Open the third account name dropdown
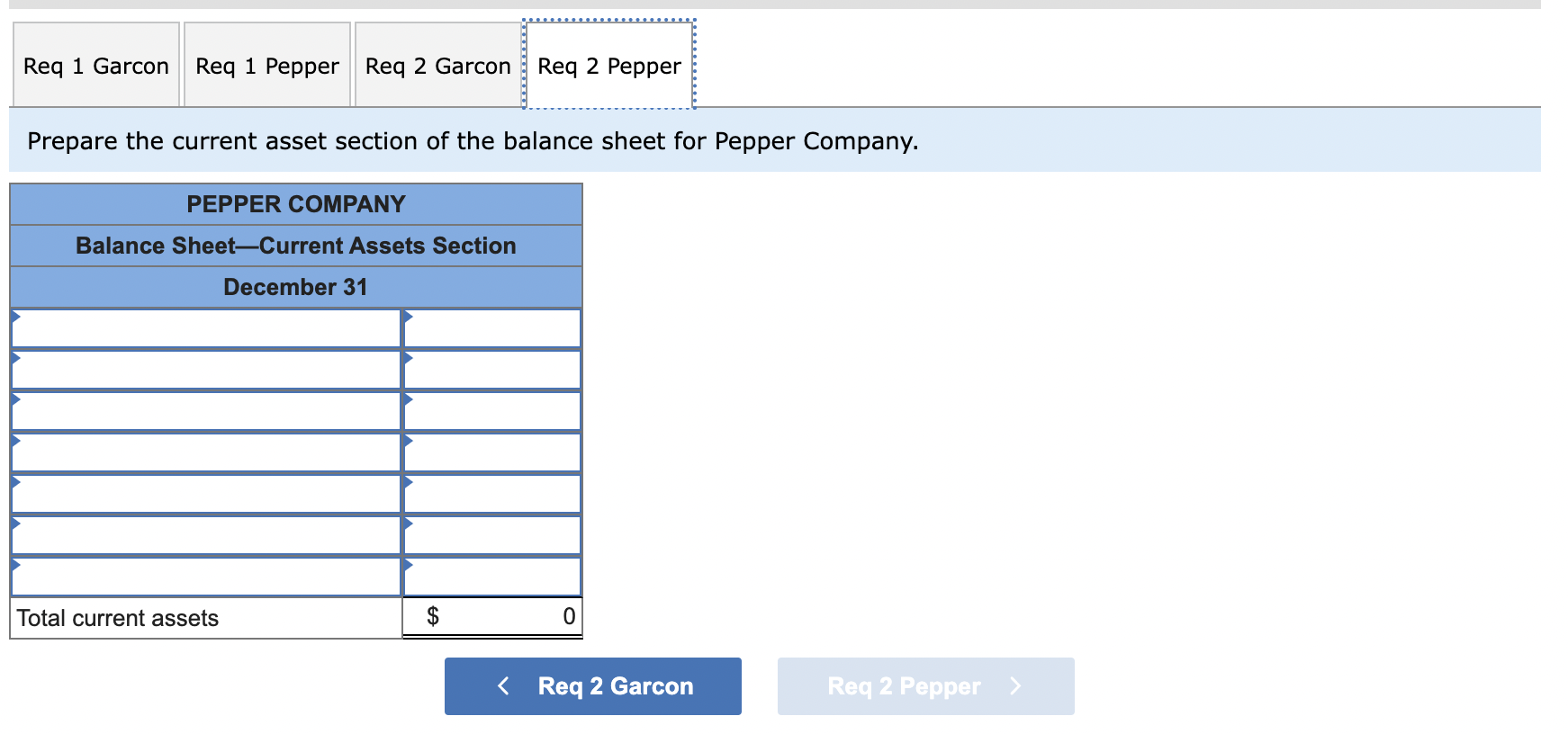 [205, 411]
